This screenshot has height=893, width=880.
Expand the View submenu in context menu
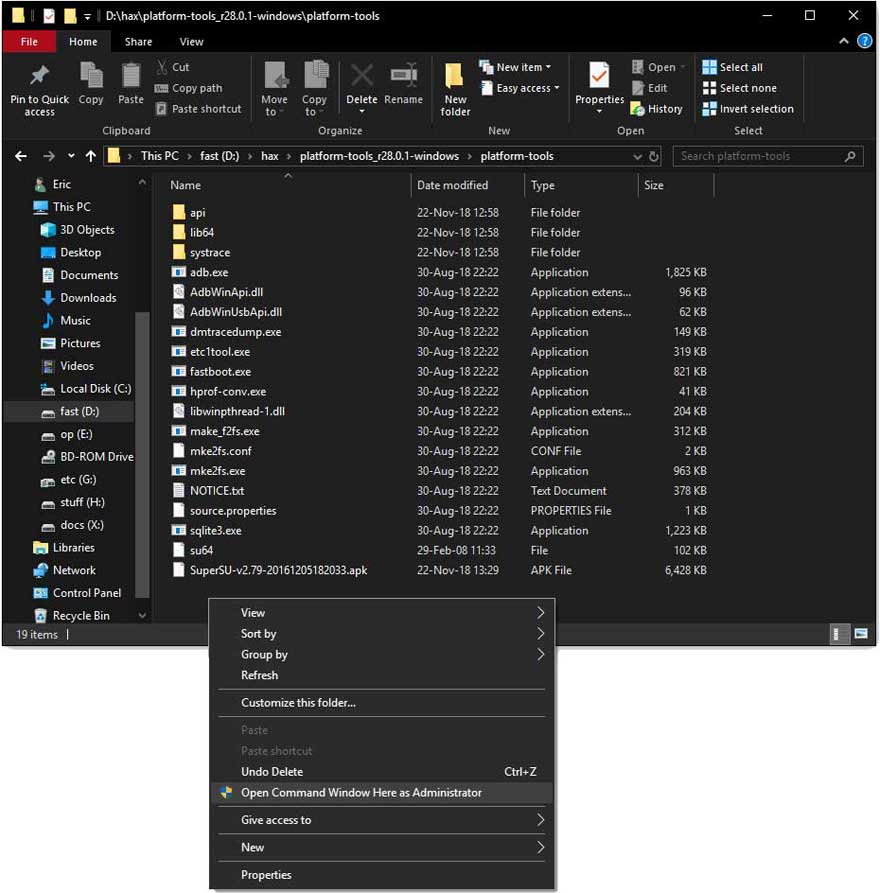[382, 613]
